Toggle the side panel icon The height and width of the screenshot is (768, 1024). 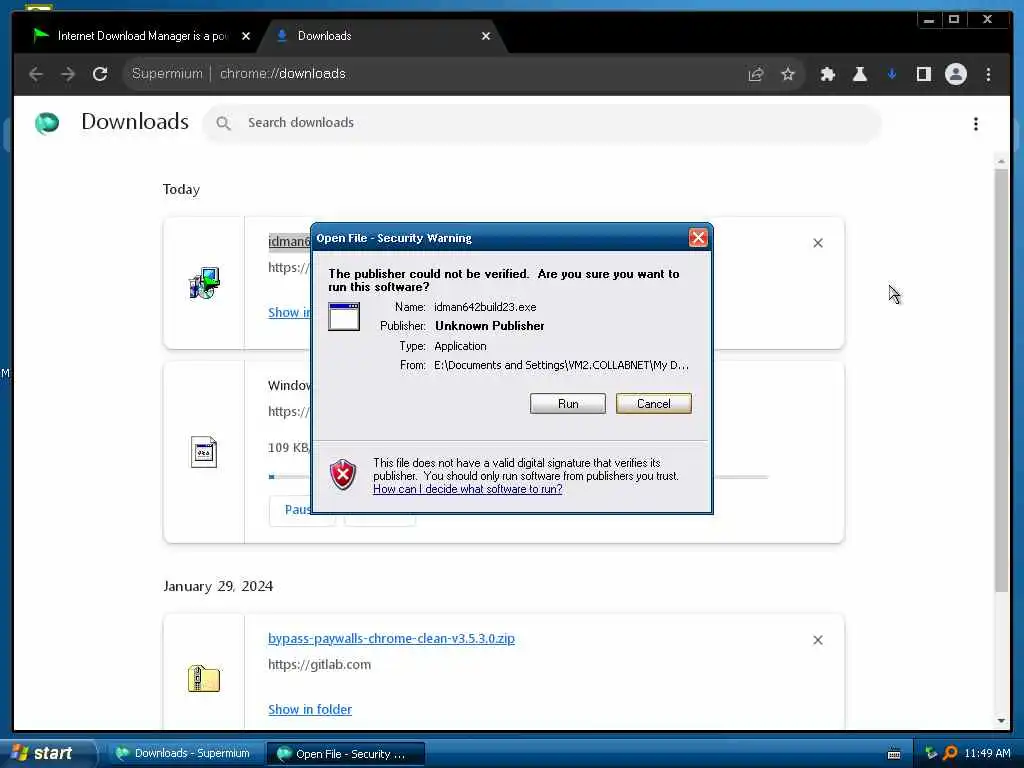point(923,74)
